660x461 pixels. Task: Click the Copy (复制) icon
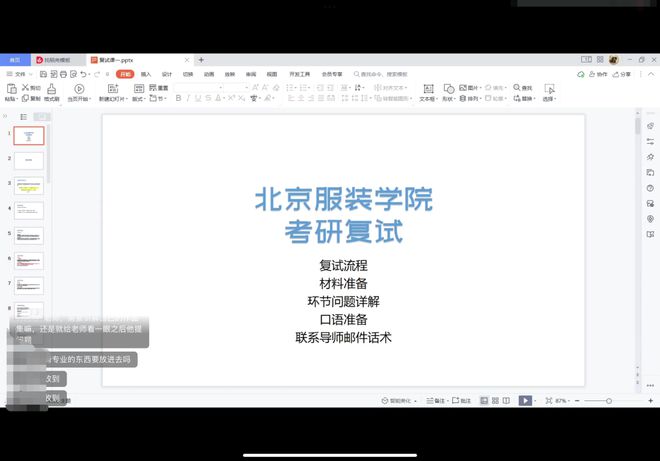tap(25, 98)
